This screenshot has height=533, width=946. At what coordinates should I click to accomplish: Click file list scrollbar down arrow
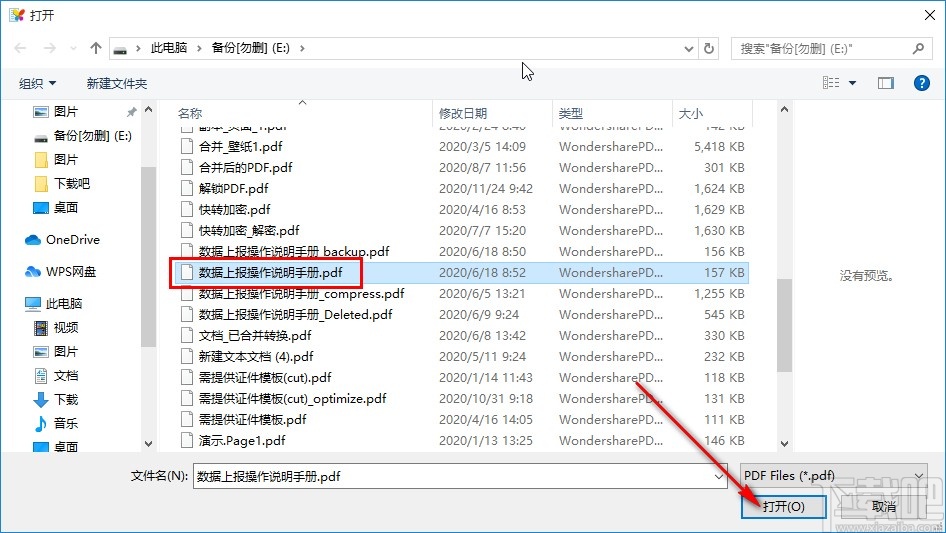pyautogui.click(x=784, y=444)
